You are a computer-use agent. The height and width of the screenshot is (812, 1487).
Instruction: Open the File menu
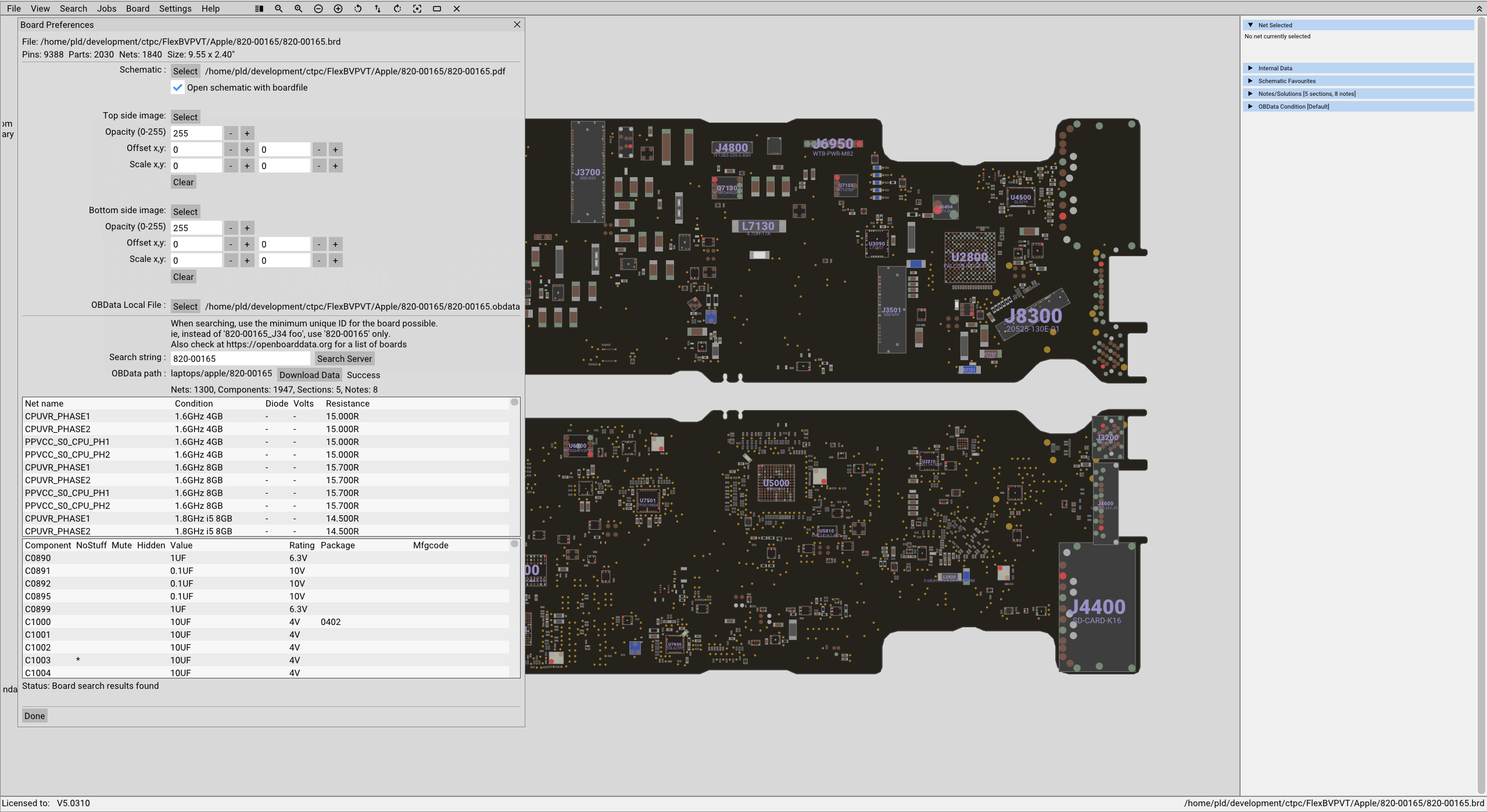(15, 8)
